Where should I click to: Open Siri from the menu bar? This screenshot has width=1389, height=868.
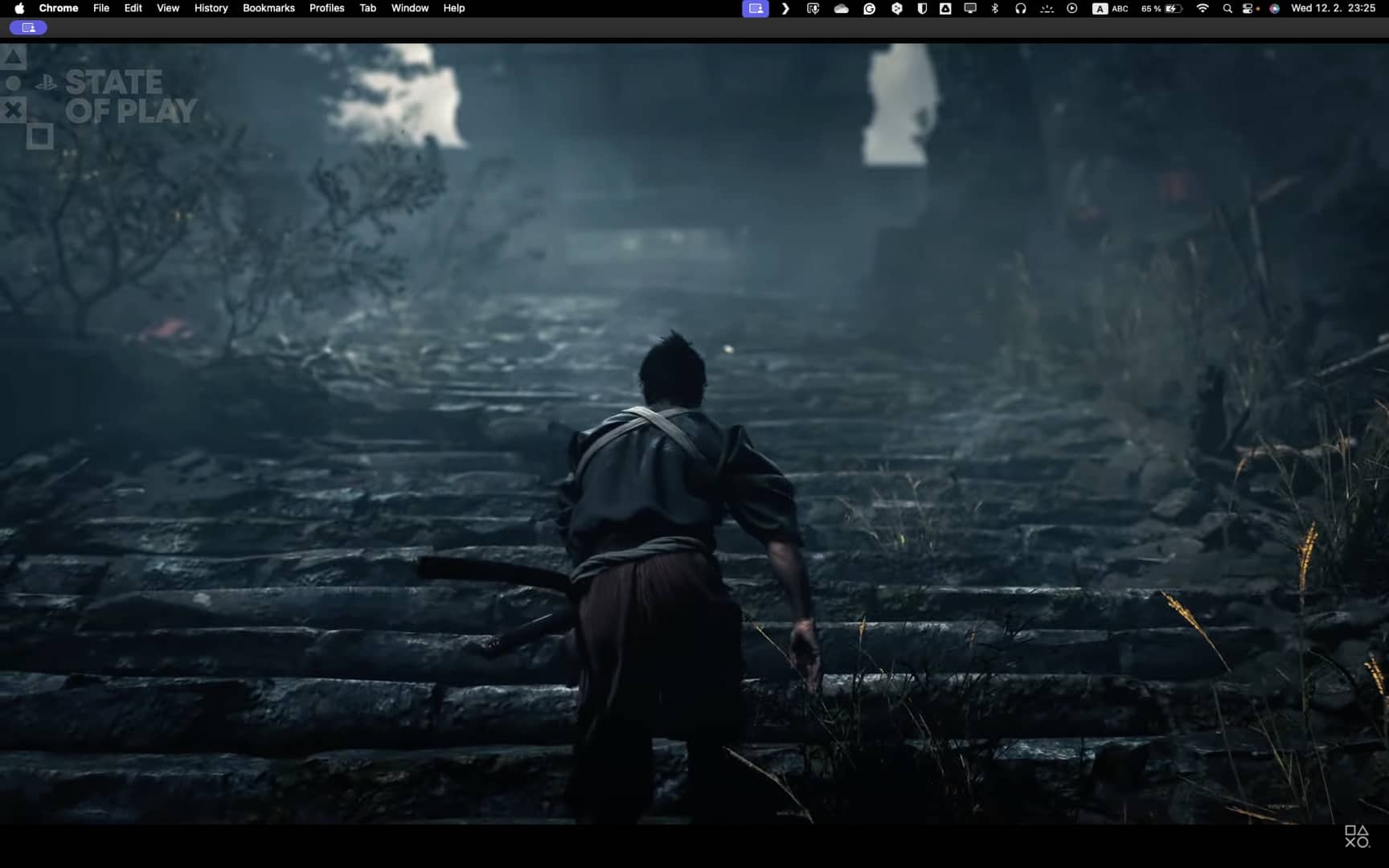coord(1274,8)
